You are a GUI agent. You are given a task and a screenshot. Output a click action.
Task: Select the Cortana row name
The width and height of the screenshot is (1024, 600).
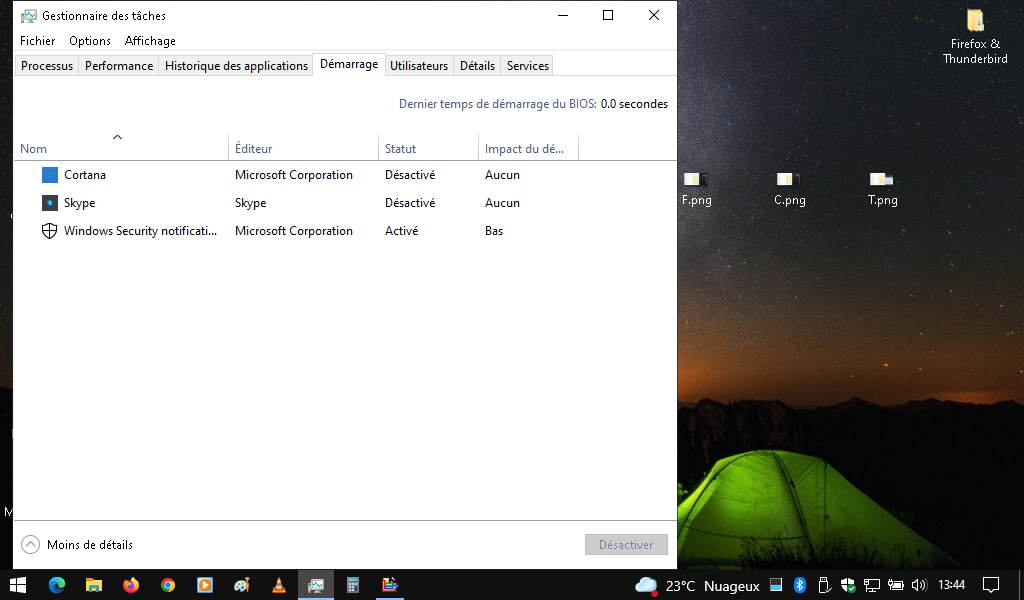coord(85,175)
